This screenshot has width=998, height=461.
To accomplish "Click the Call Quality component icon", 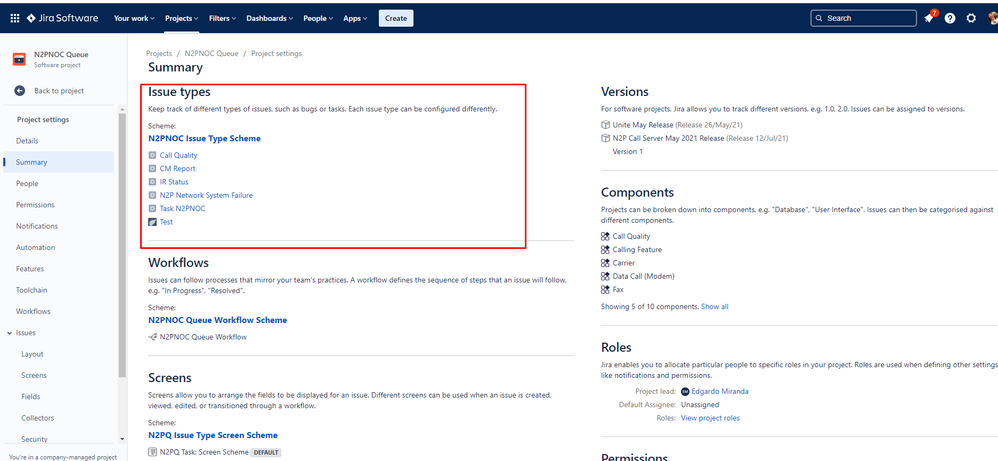I will (605, 236).
